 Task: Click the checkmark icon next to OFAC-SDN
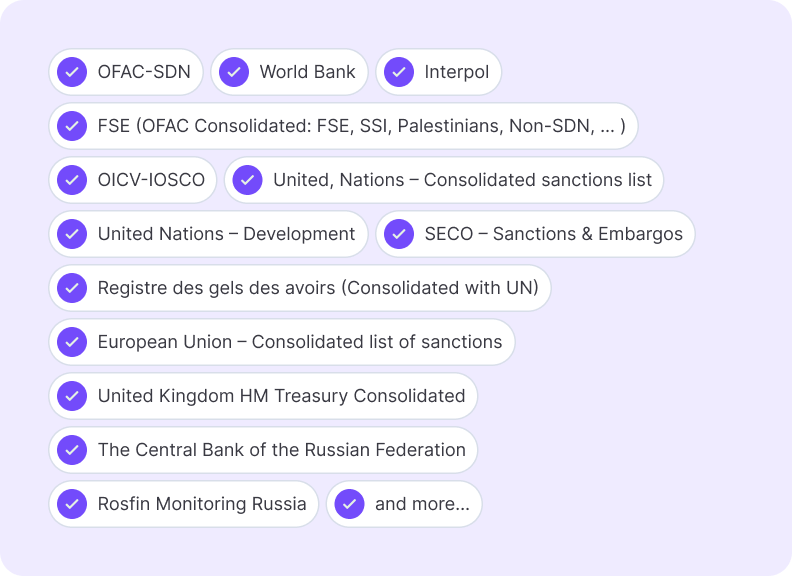72,72
